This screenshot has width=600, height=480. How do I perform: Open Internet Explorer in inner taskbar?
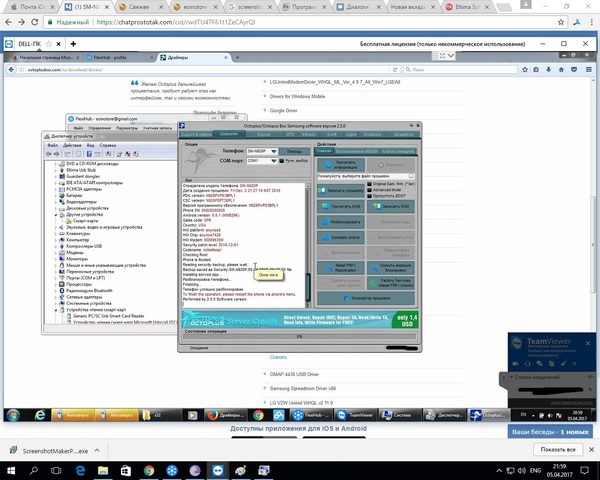40,415
